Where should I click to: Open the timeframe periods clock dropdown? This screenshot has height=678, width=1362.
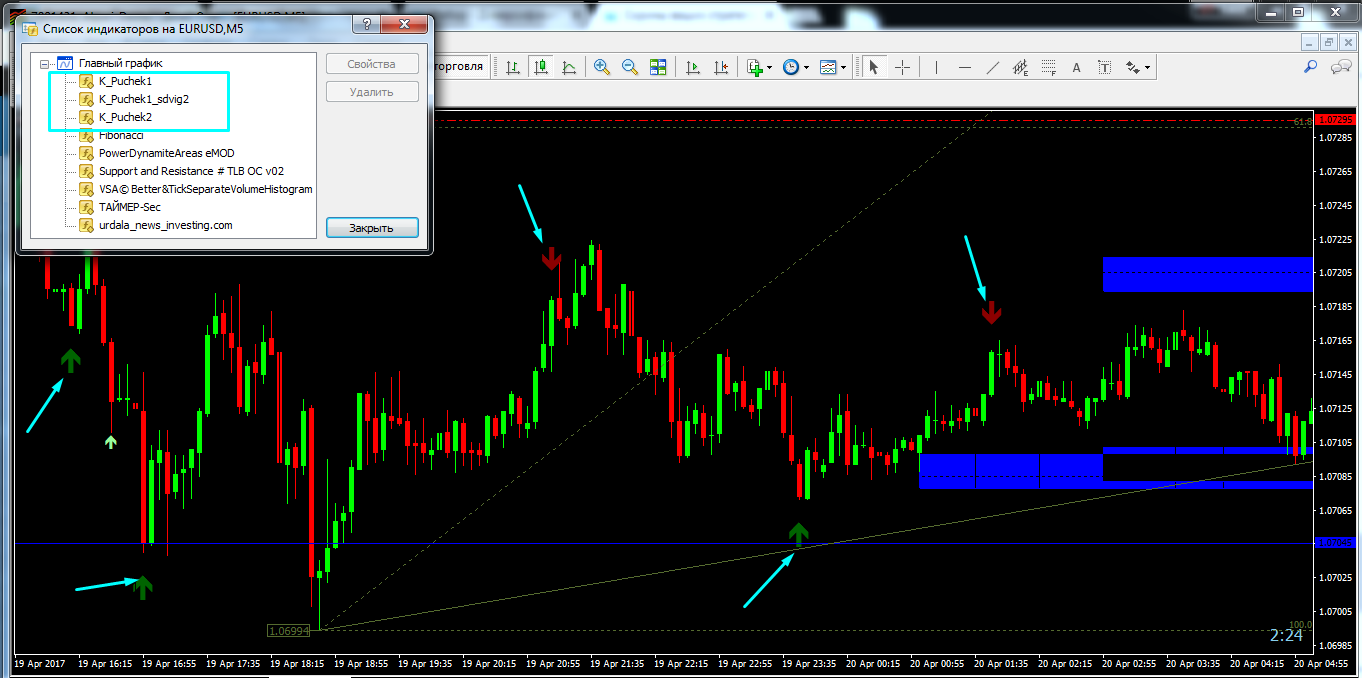(x=795, y=67)
